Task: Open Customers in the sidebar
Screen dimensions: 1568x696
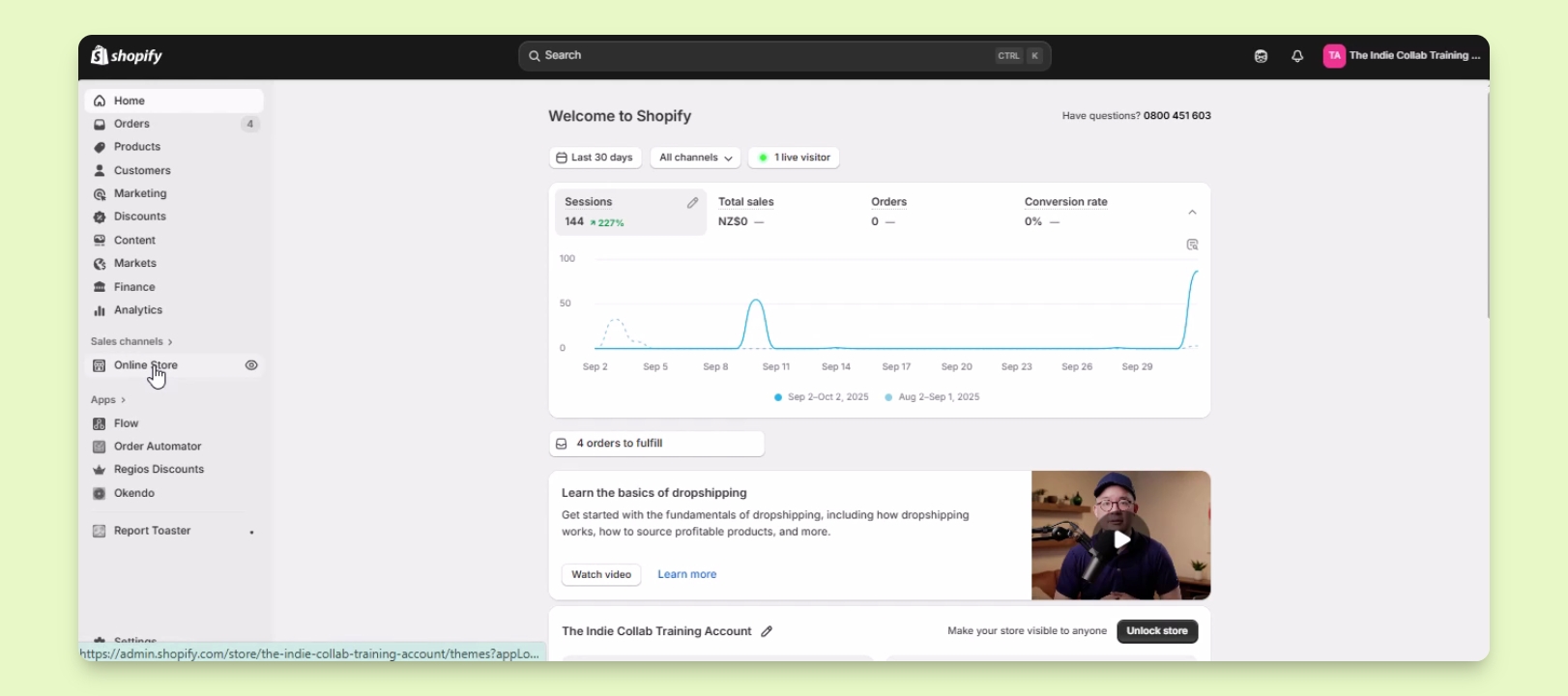Action: 174,170
